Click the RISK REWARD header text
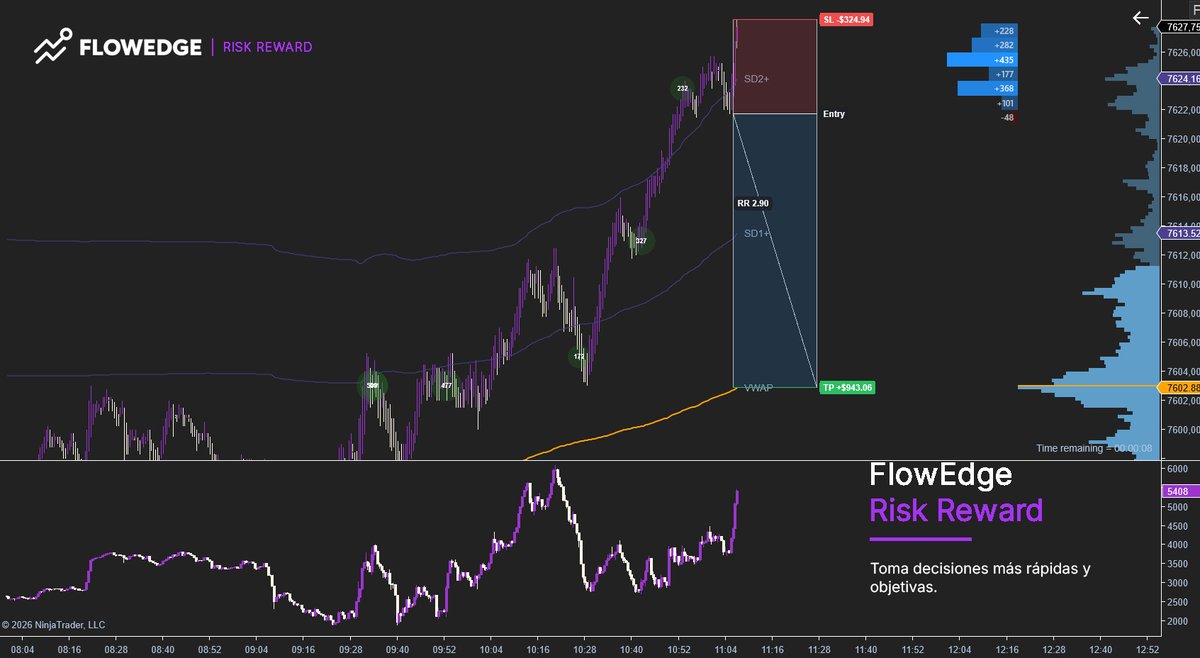This screenshot has height=658, width=1200. [x=267, y=47]
